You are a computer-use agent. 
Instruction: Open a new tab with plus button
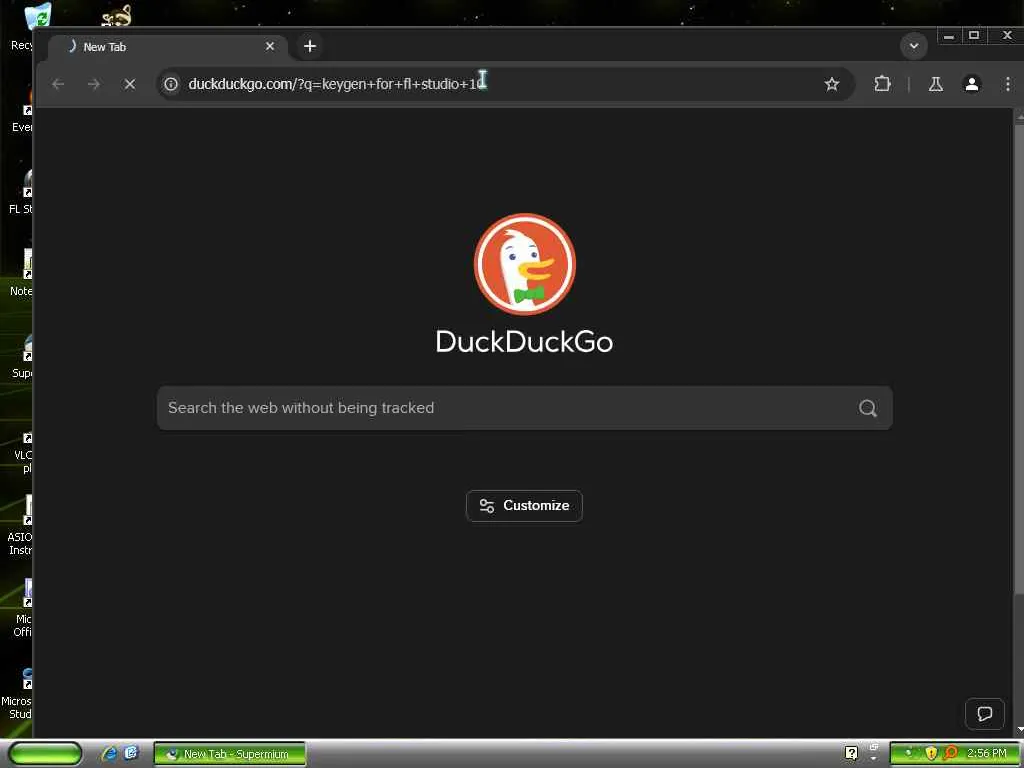(310, 46)
